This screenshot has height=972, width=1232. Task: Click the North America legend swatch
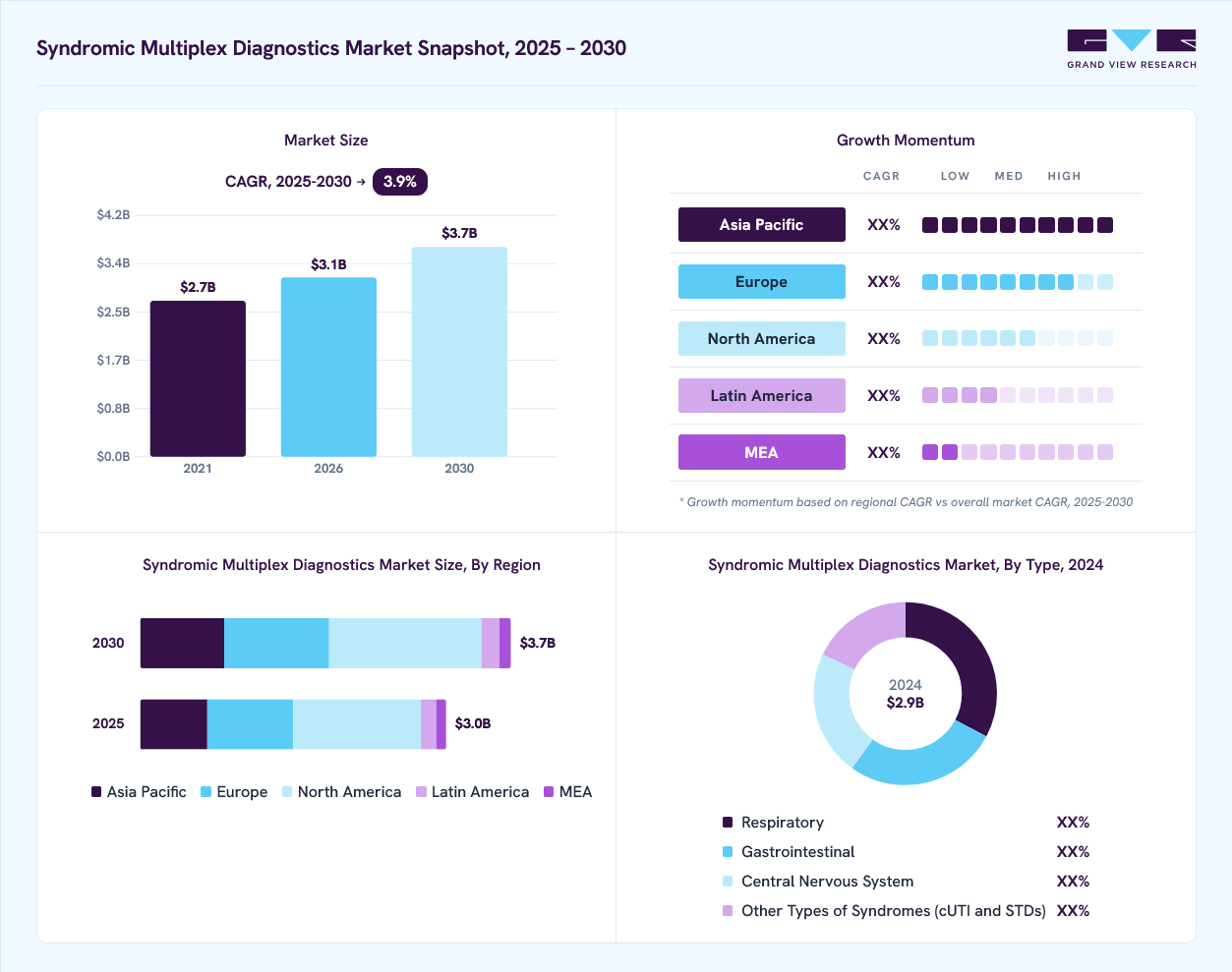(x=287, y=792)
